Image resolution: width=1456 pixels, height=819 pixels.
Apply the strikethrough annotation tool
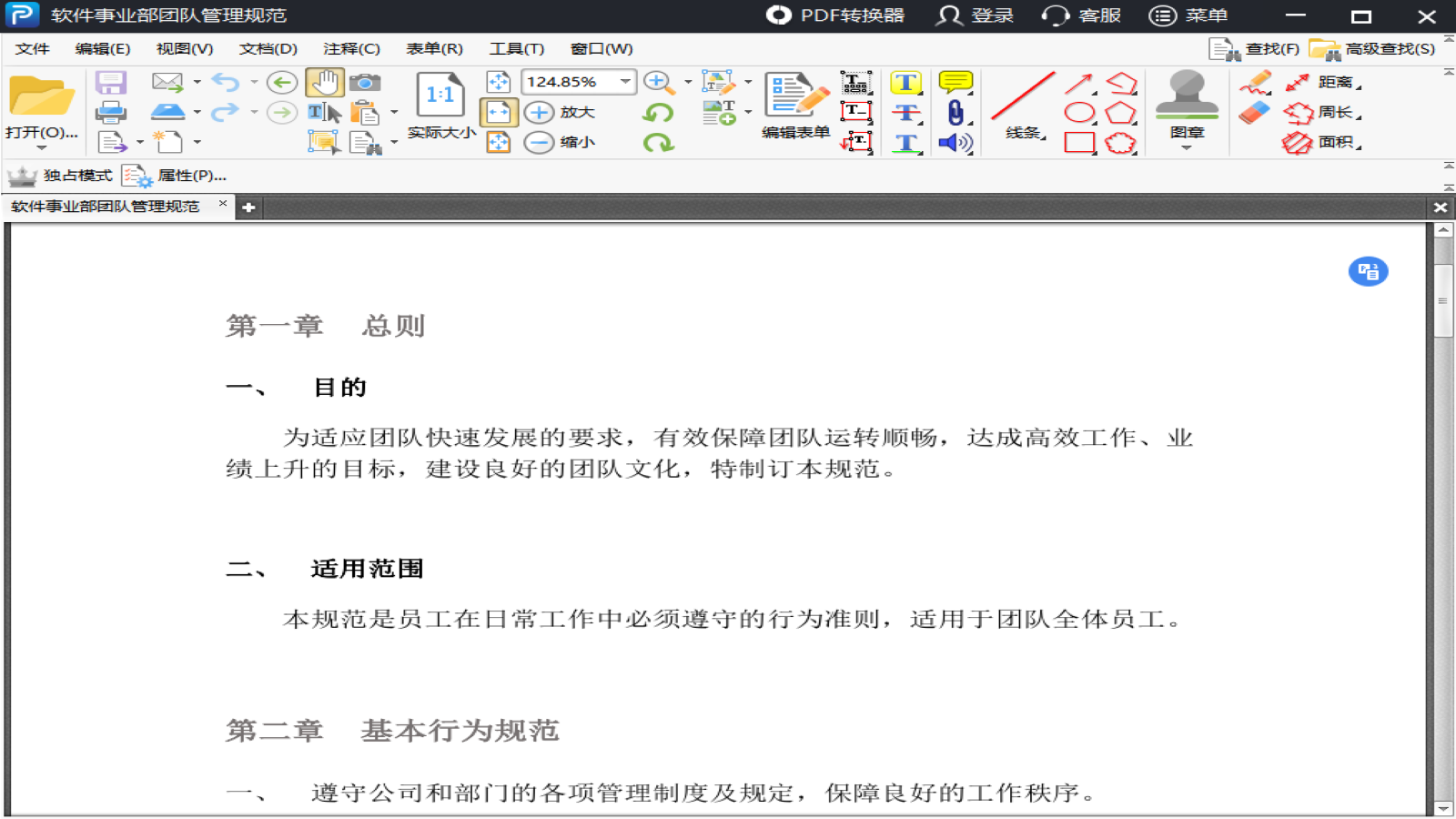click(x=906, y=112)
